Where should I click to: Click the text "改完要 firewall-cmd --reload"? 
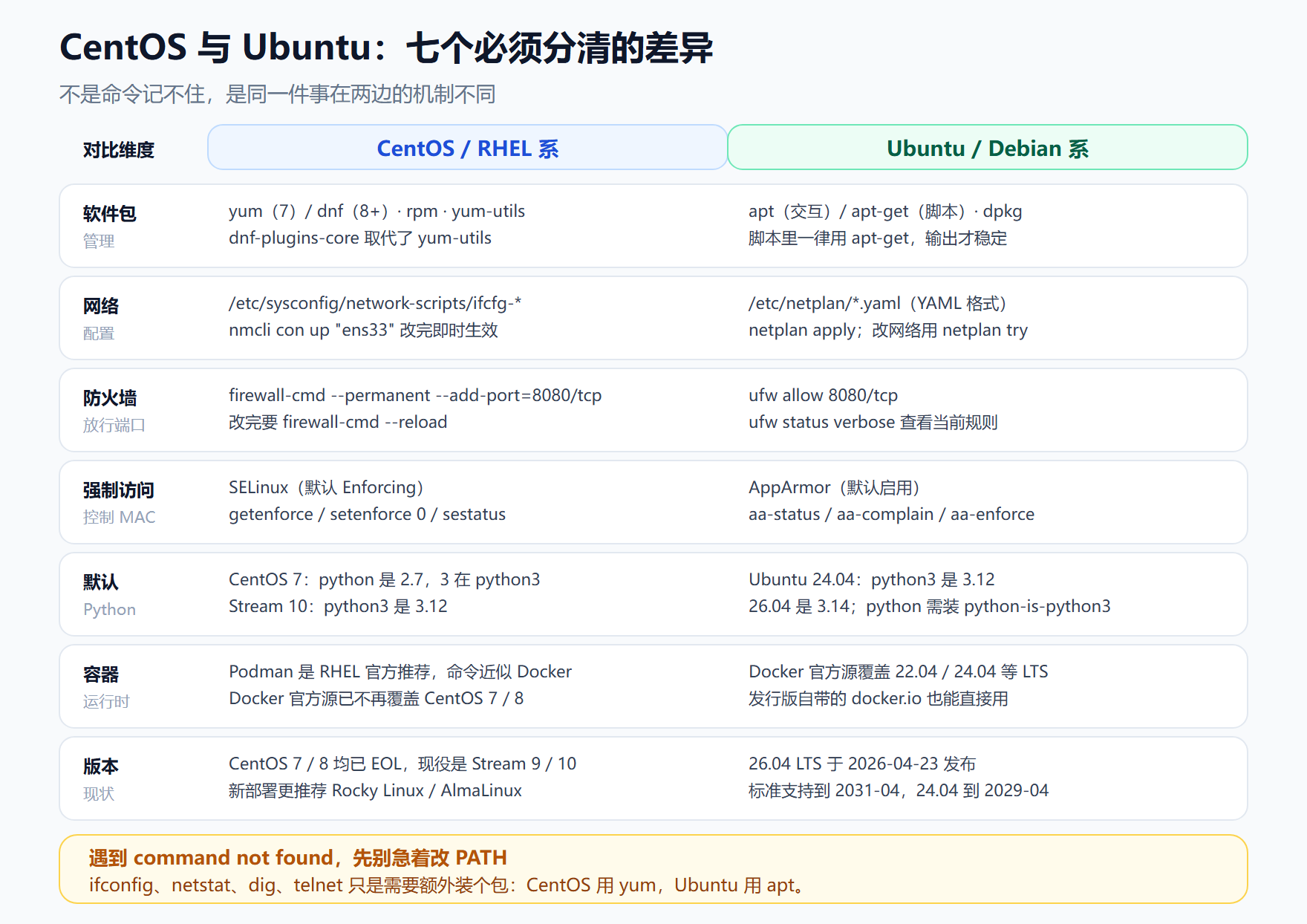[338, 423]
